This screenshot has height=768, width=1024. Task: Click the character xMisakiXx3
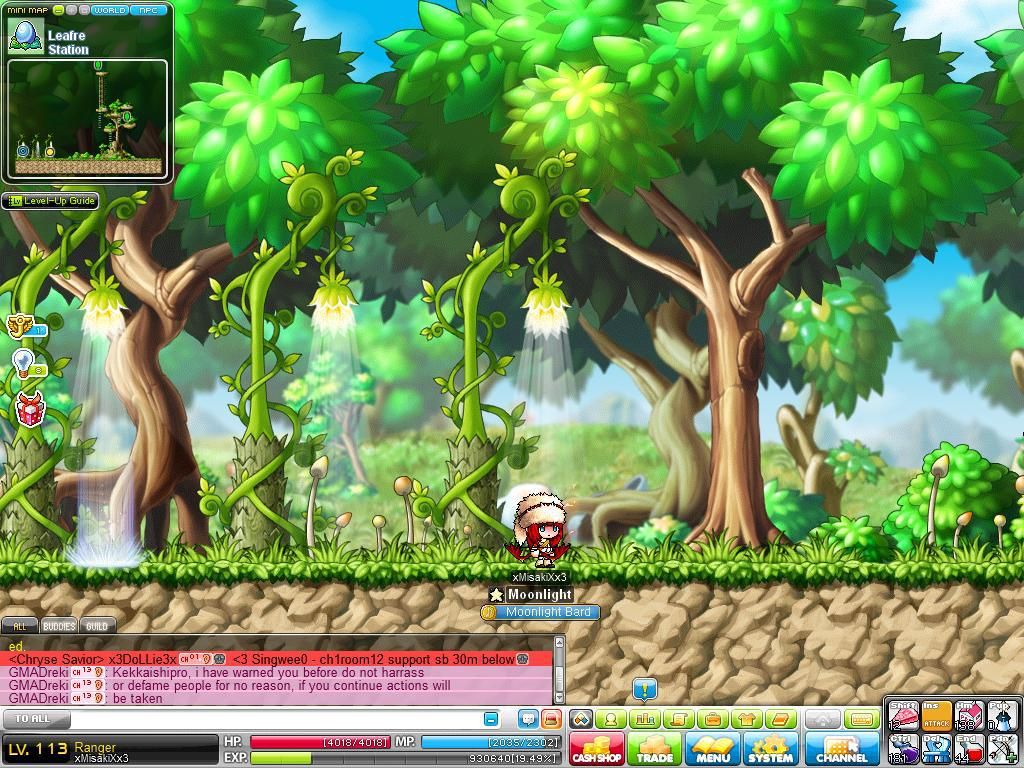[x=539, y=529]
